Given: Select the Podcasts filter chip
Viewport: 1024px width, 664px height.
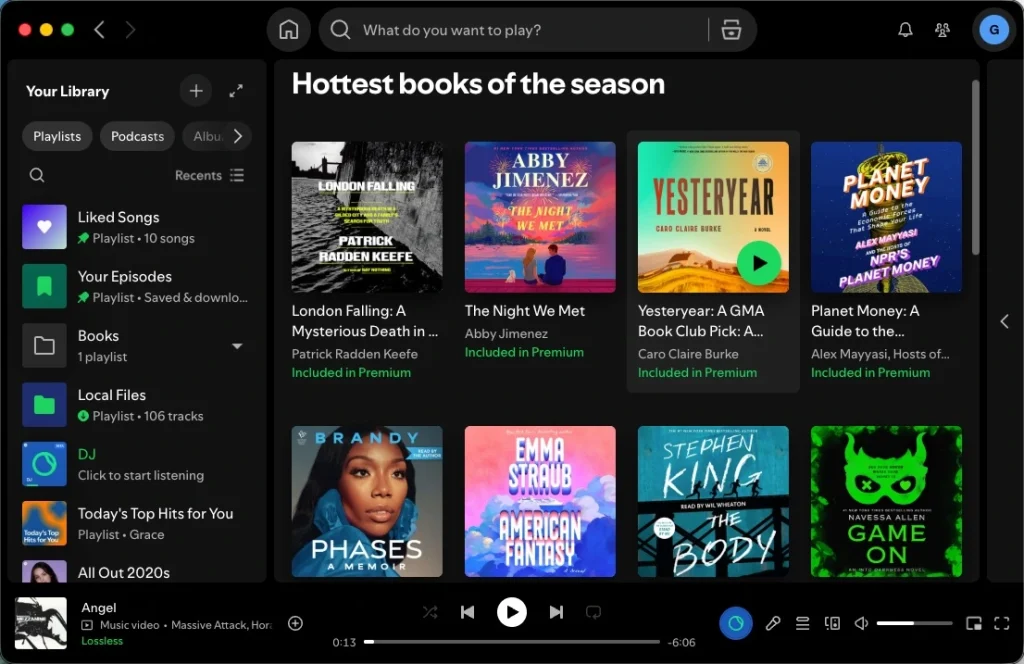Looking at the screenshot, I should [137, 136].
